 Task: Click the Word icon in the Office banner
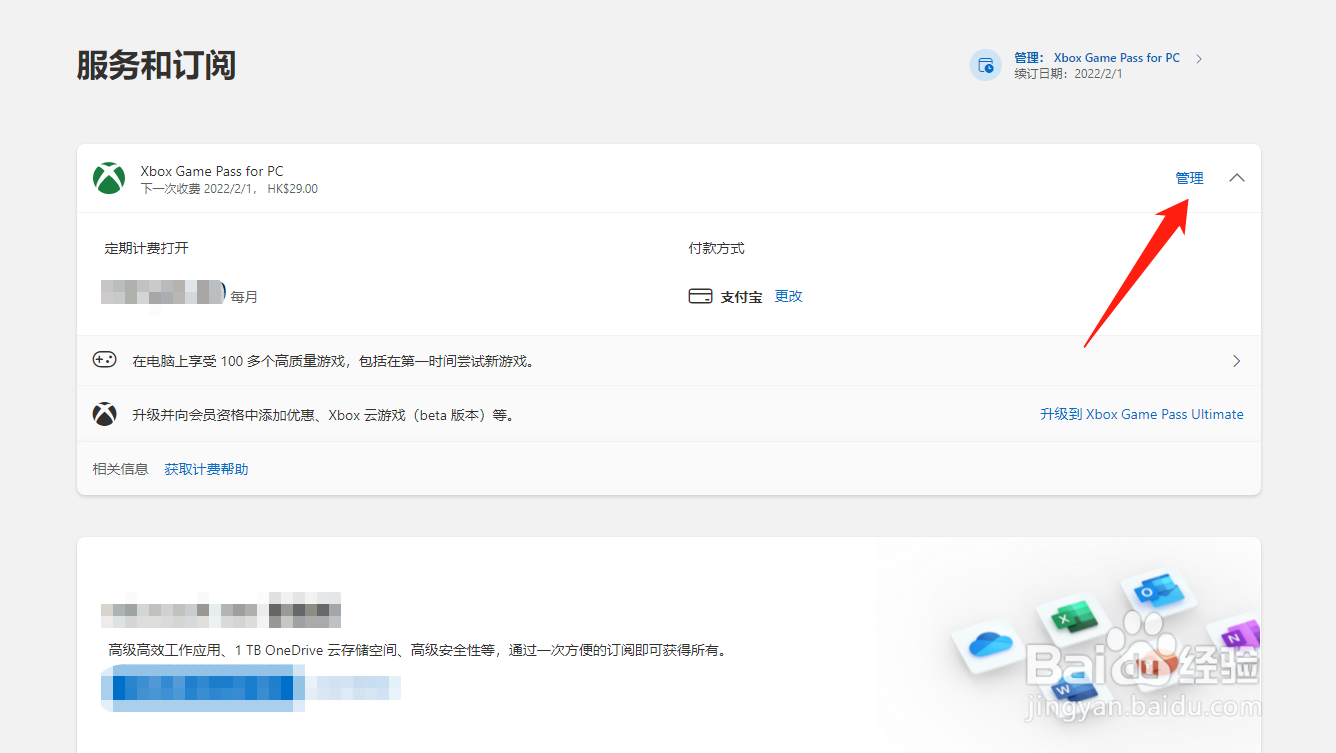[1072, 691]
